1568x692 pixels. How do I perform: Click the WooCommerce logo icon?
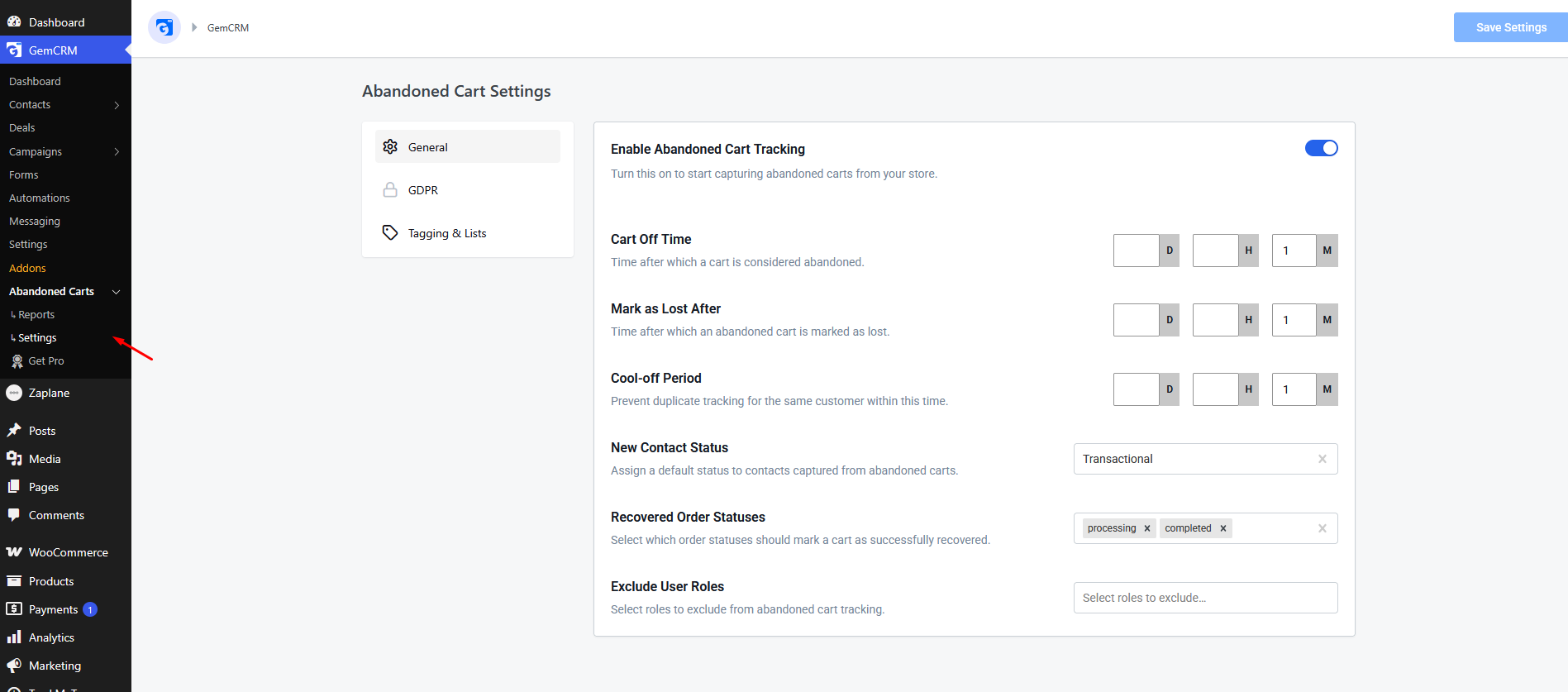point(14,551)
